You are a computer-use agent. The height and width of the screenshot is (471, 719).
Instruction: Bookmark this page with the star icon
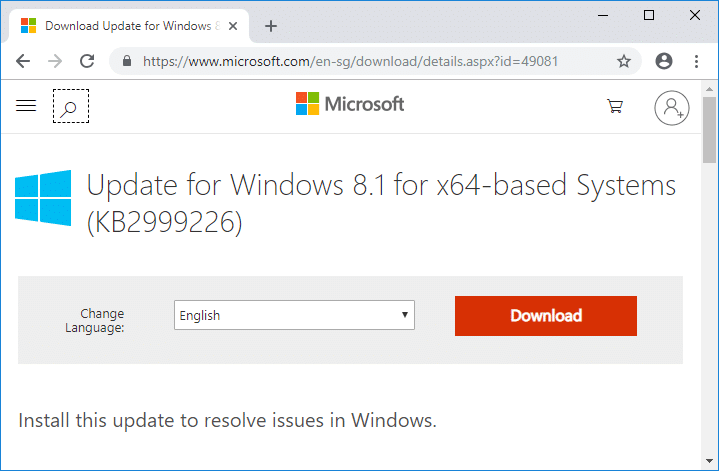(x=624, y=61)
